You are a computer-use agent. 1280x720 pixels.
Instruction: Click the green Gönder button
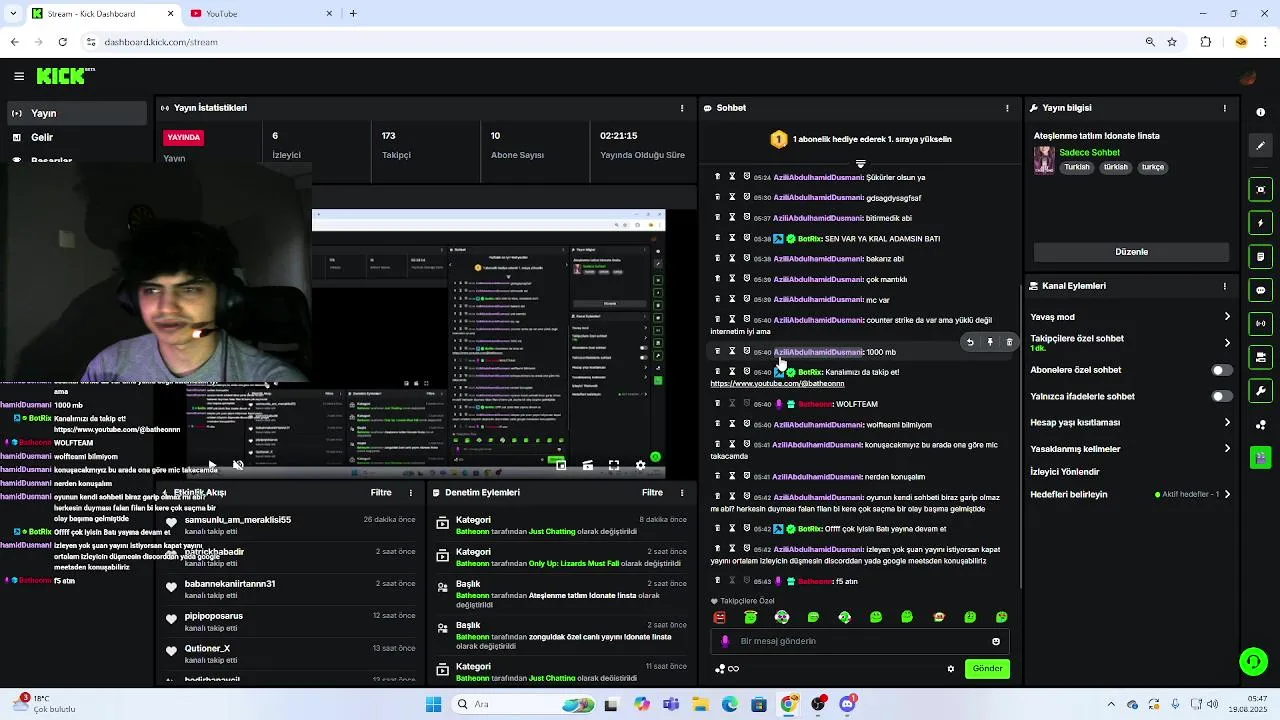coord(987,669)
